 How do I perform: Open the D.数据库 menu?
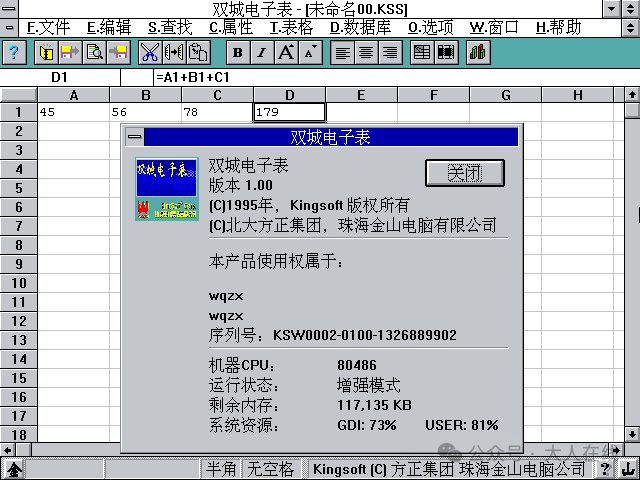pos(360,28)
